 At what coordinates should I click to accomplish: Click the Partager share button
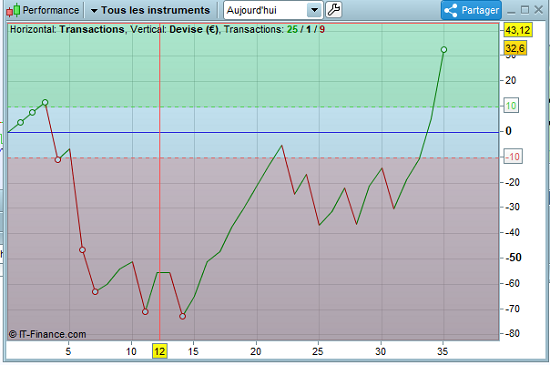point(471,10)
